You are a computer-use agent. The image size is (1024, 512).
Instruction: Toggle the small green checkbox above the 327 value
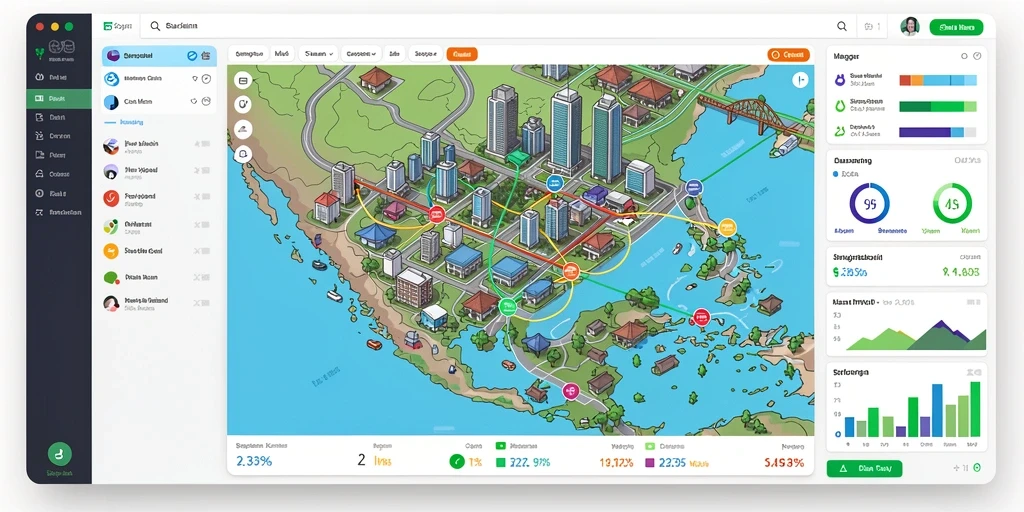tap(501, 445)
